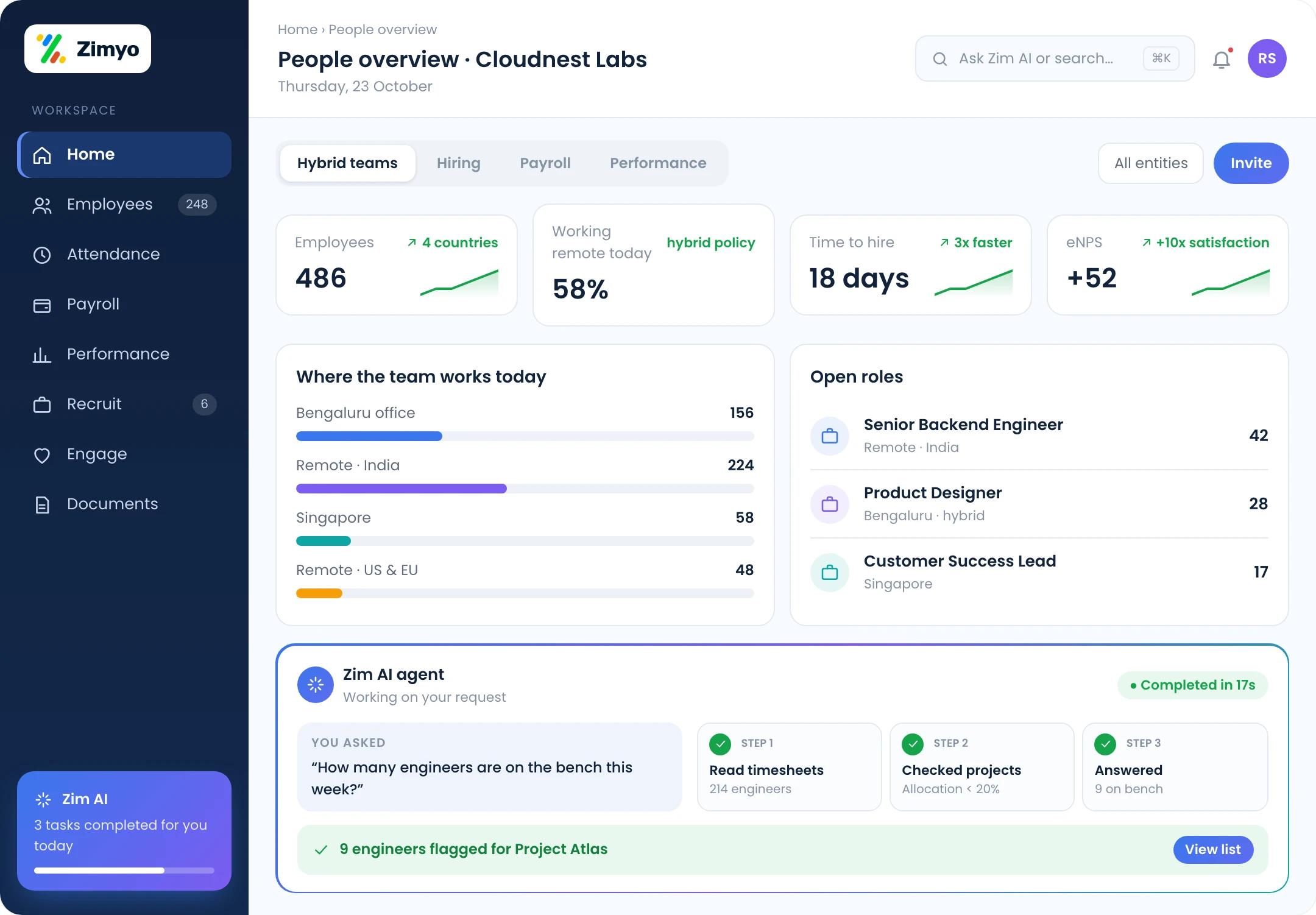Click the Customer Success Lead briefcase icon

[830, 573]
